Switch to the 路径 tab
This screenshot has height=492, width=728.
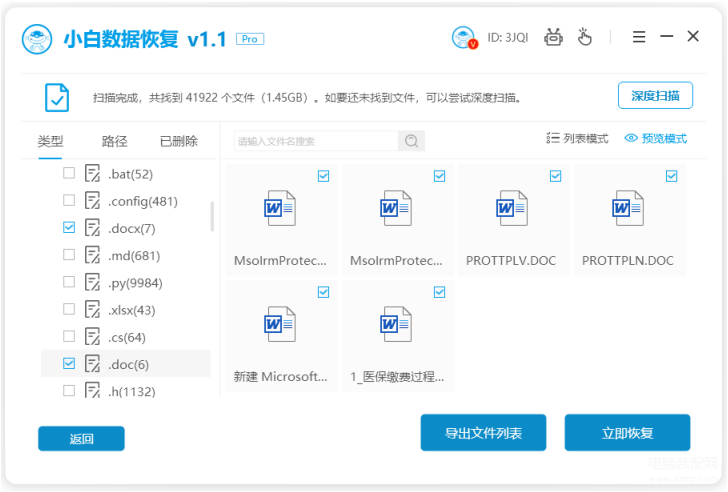pyautogui.click(x=114, y=141)
